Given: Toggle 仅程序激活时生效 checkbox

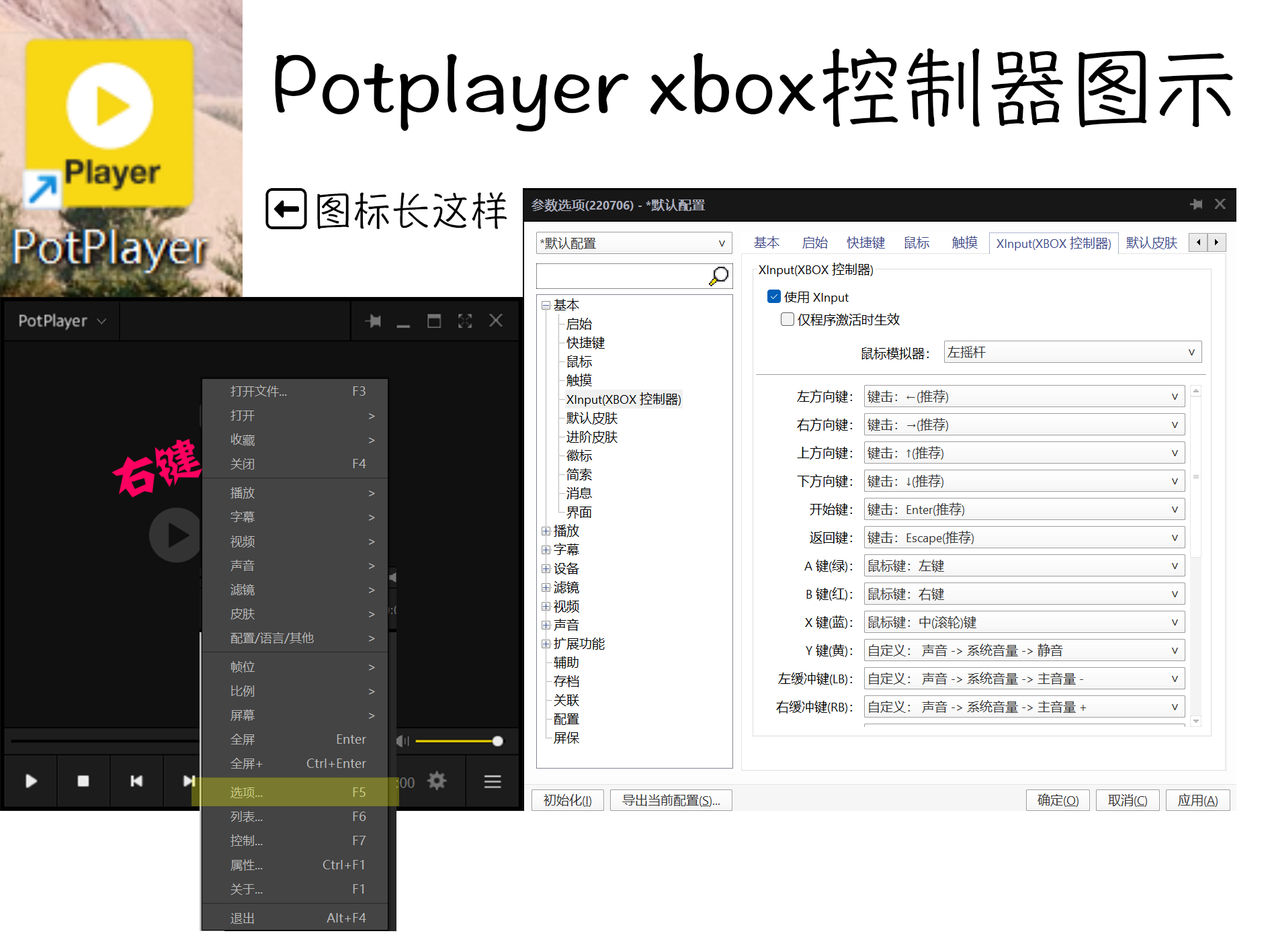Looking at the screenshot, I should (788, 319).
